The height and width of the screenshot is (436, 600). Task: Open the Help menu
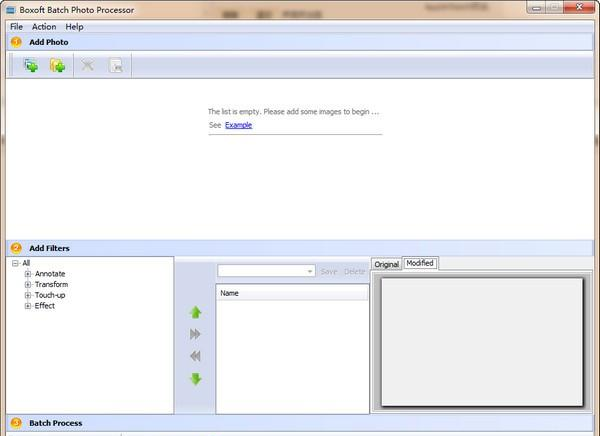point(74,27)
